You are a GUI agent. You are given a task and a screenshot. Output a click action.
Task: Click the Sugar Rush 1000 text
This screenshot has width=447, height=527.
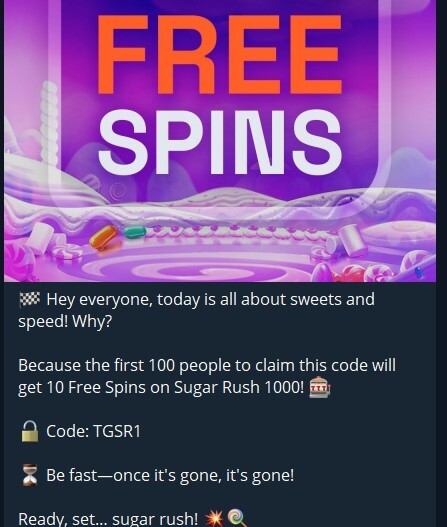click(239, 388)
